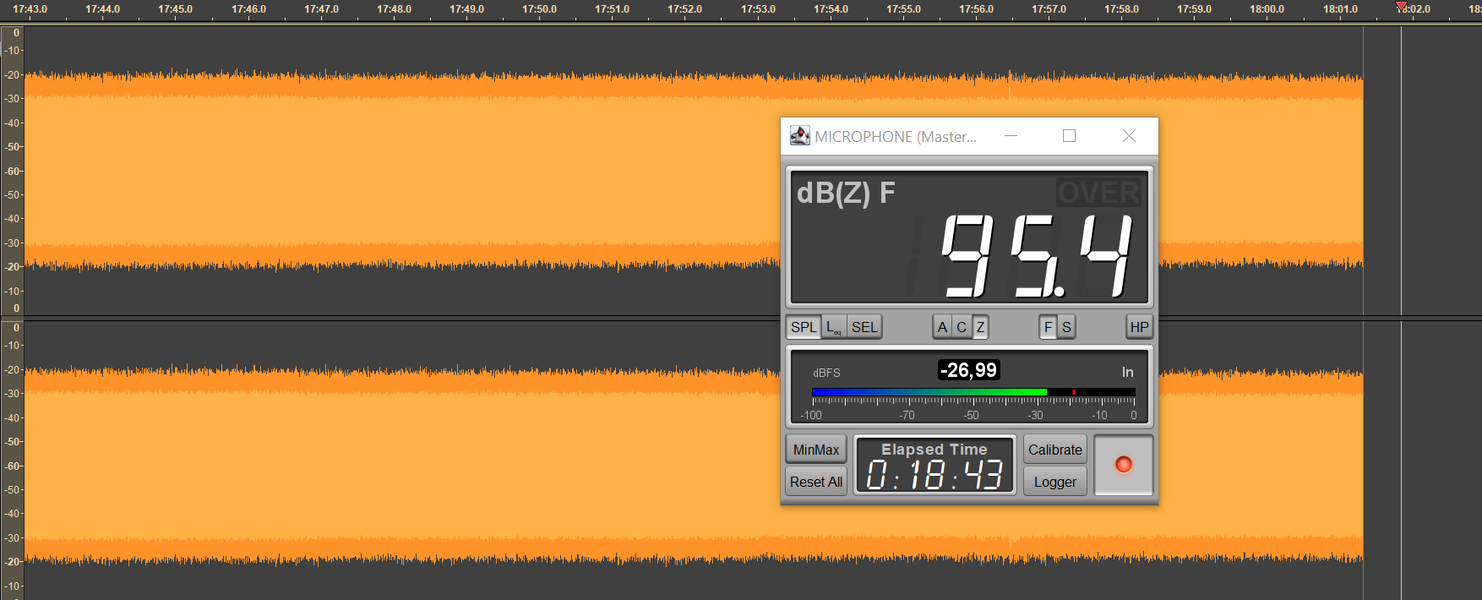Click the Elapsed Time display

[934, 465]
